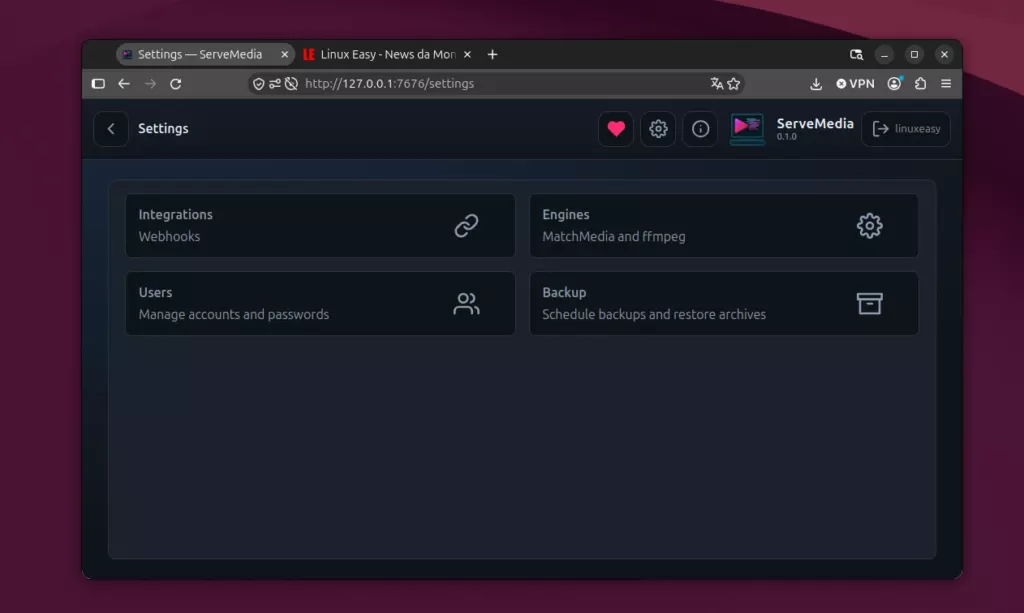Screen dimensions: 1024x613
Task: Open the info circle icon
Action: point(700,129)
